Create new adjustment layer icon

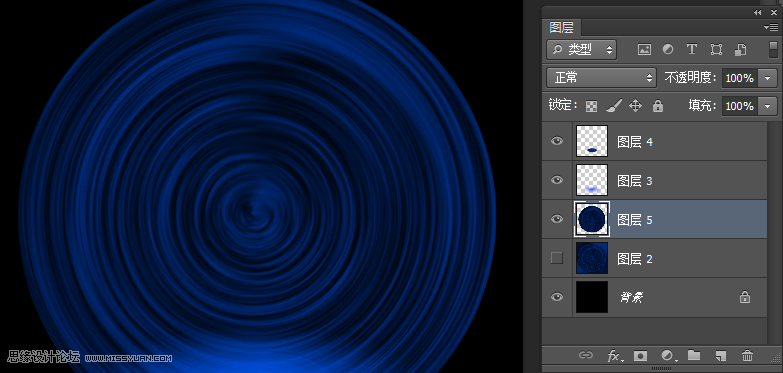tap(668, 356)
